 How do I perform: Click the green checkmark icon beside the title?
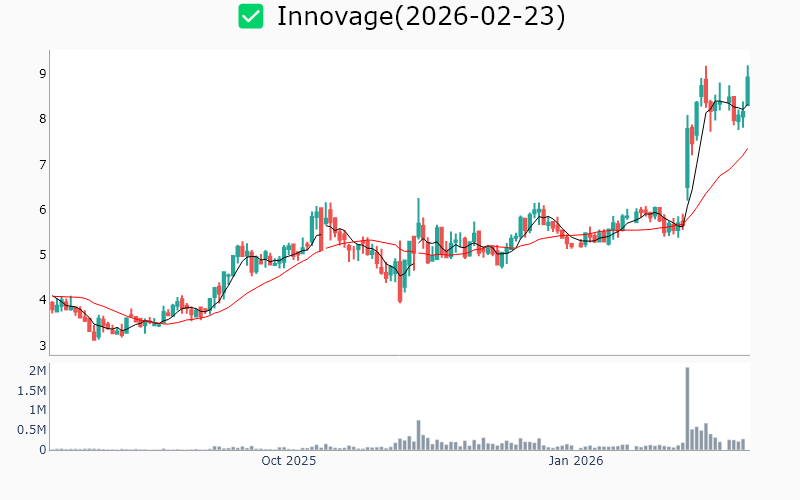coord(251,17)
